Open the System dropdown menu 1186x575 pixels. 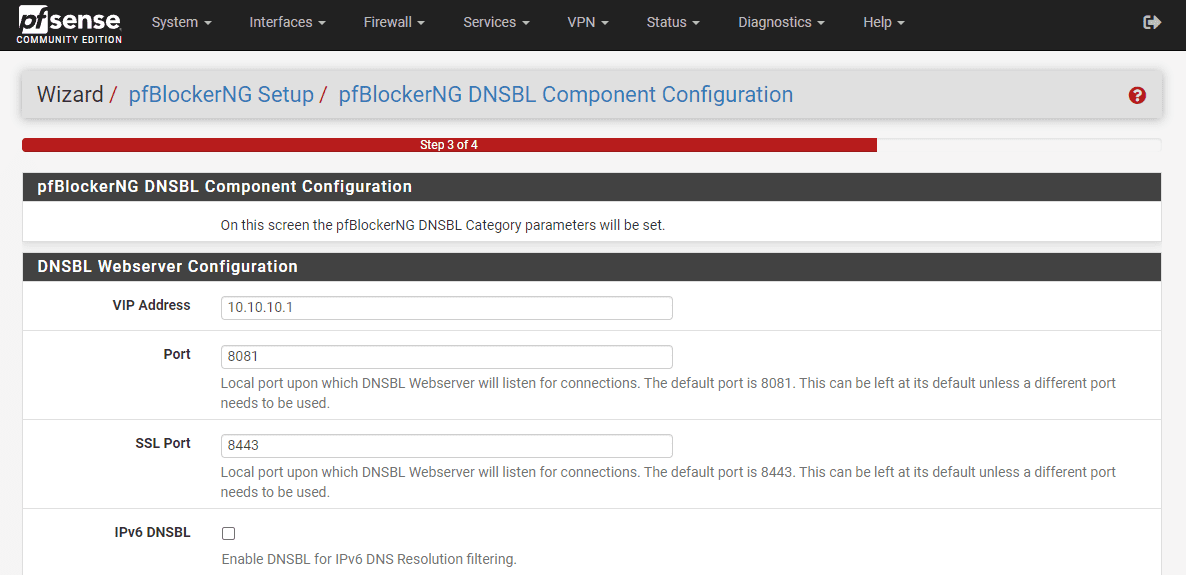181,22
